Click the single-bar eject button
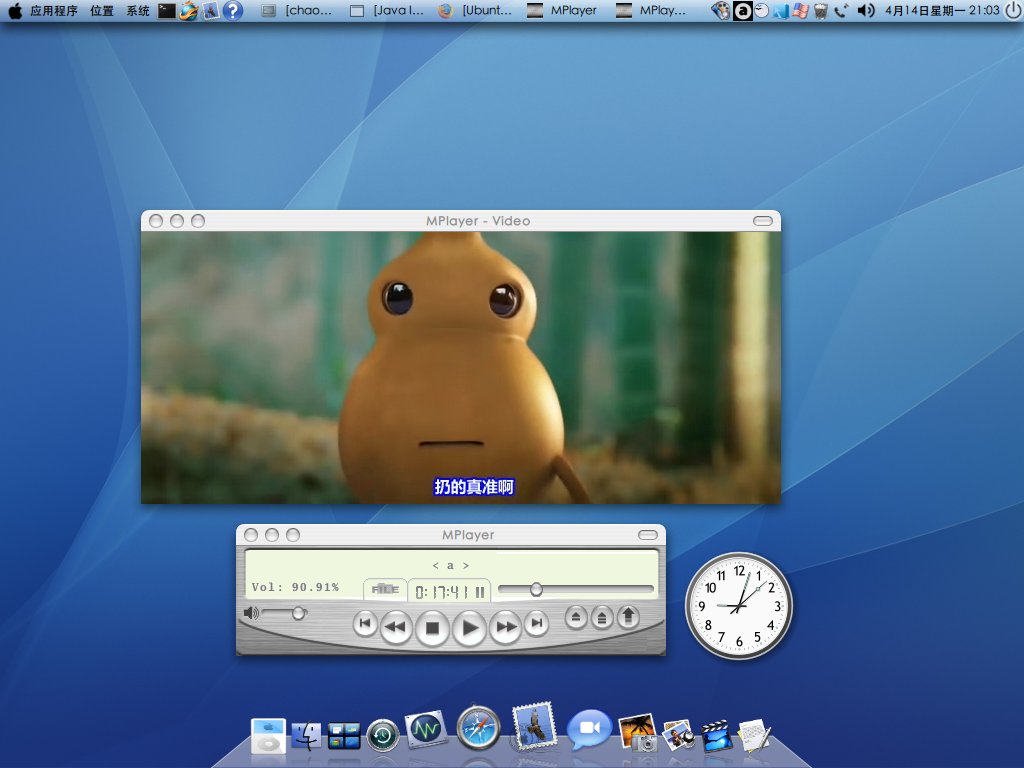The height and width of the screenshot is (768, 1024). point(575,617)
